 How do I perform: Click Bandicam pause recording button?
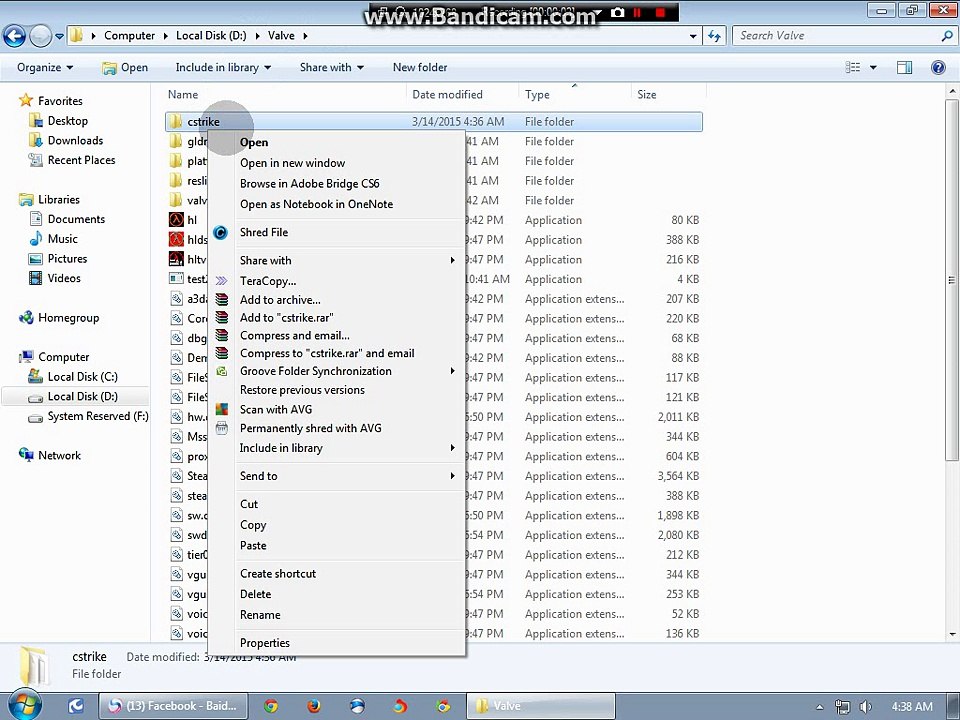pyautogui.click(x=637, y=12)
